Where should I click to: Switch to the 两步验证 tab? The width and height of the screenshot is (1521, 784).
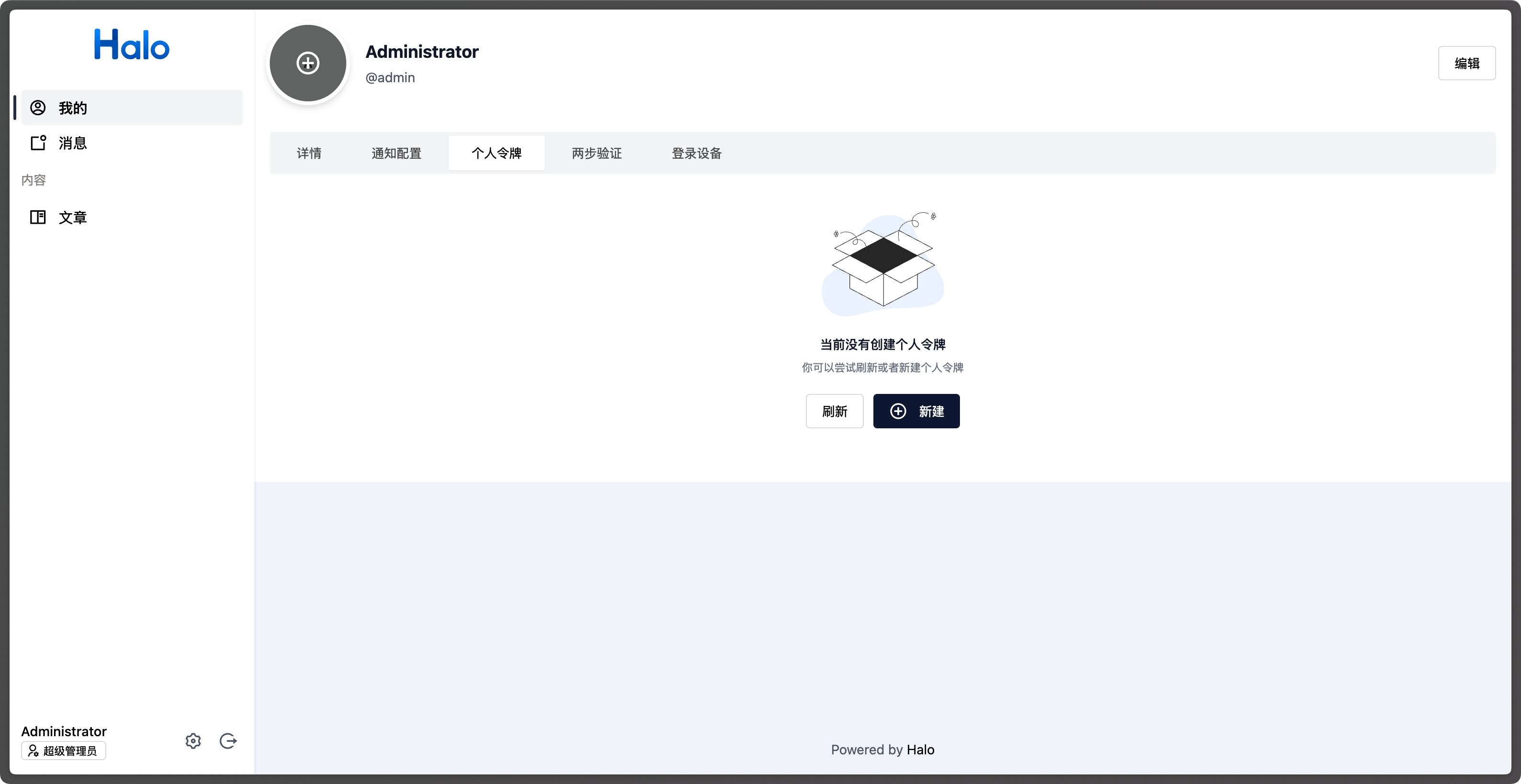[596, 153]
